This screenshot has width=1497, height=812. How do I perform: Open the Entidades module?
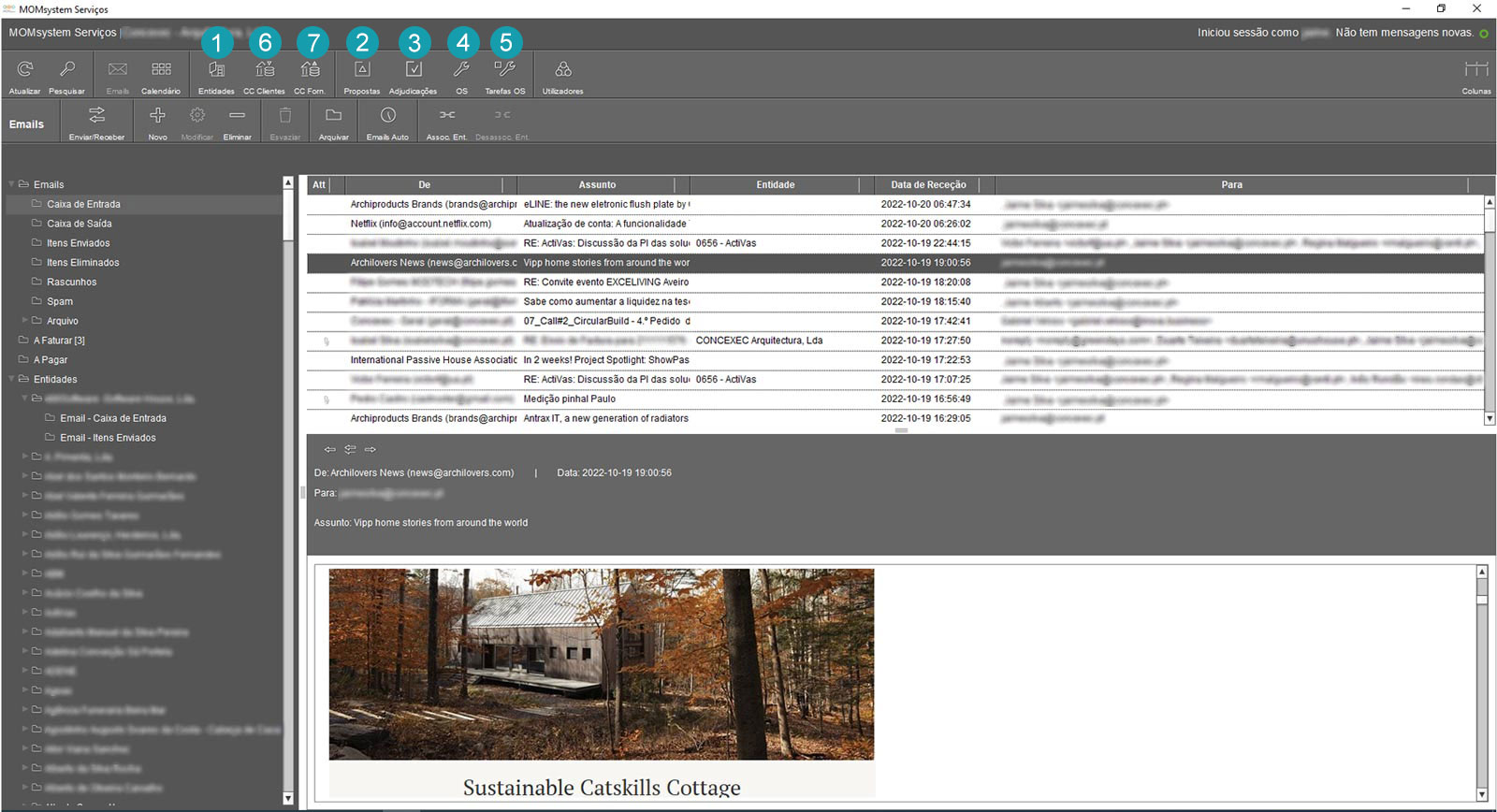(x=216, y=70)
